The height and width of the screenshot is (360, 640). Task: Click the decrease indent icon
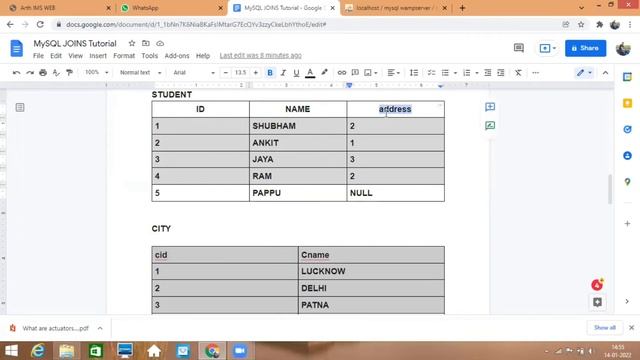click(488, 73)
